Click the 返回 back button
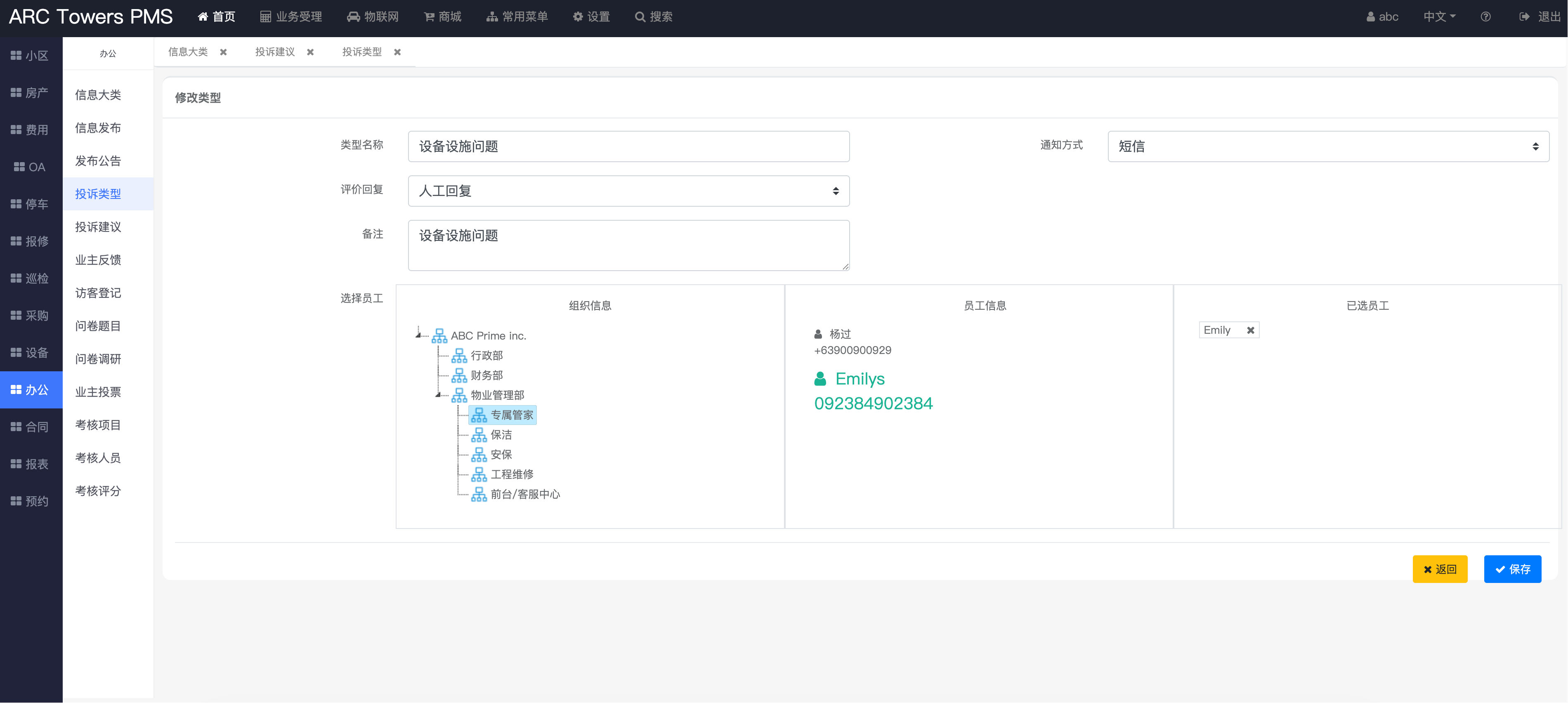1568x703 pixels. tap(1440, 569)
